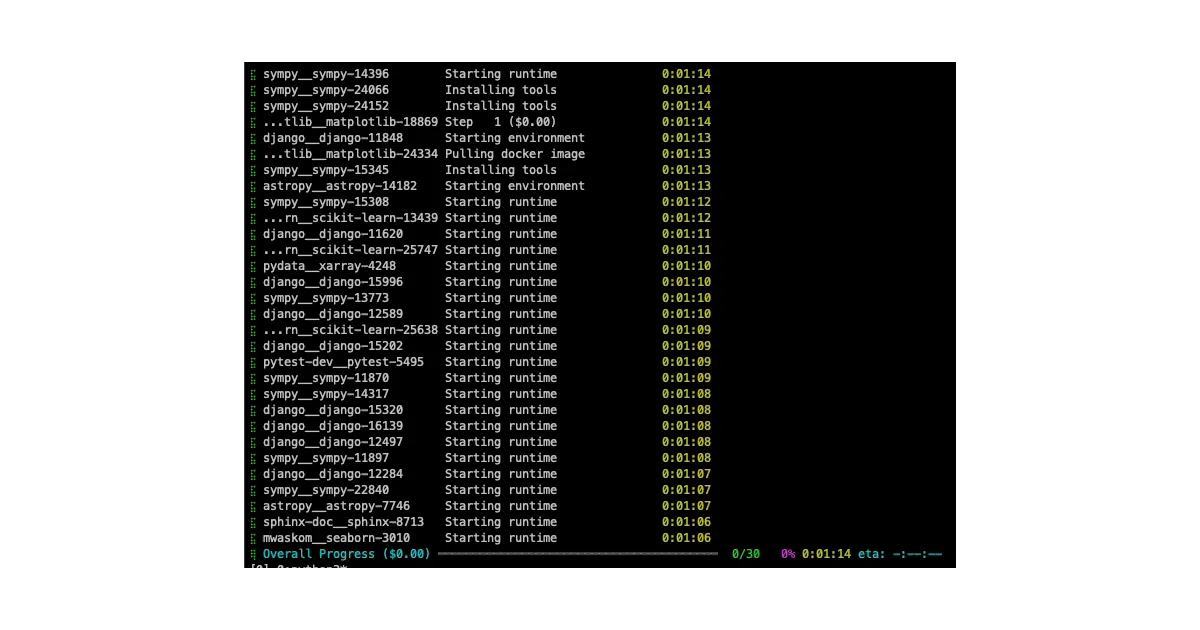Select the 0/30 completed counter
The image size is (1200, 630).
point(746,554)
